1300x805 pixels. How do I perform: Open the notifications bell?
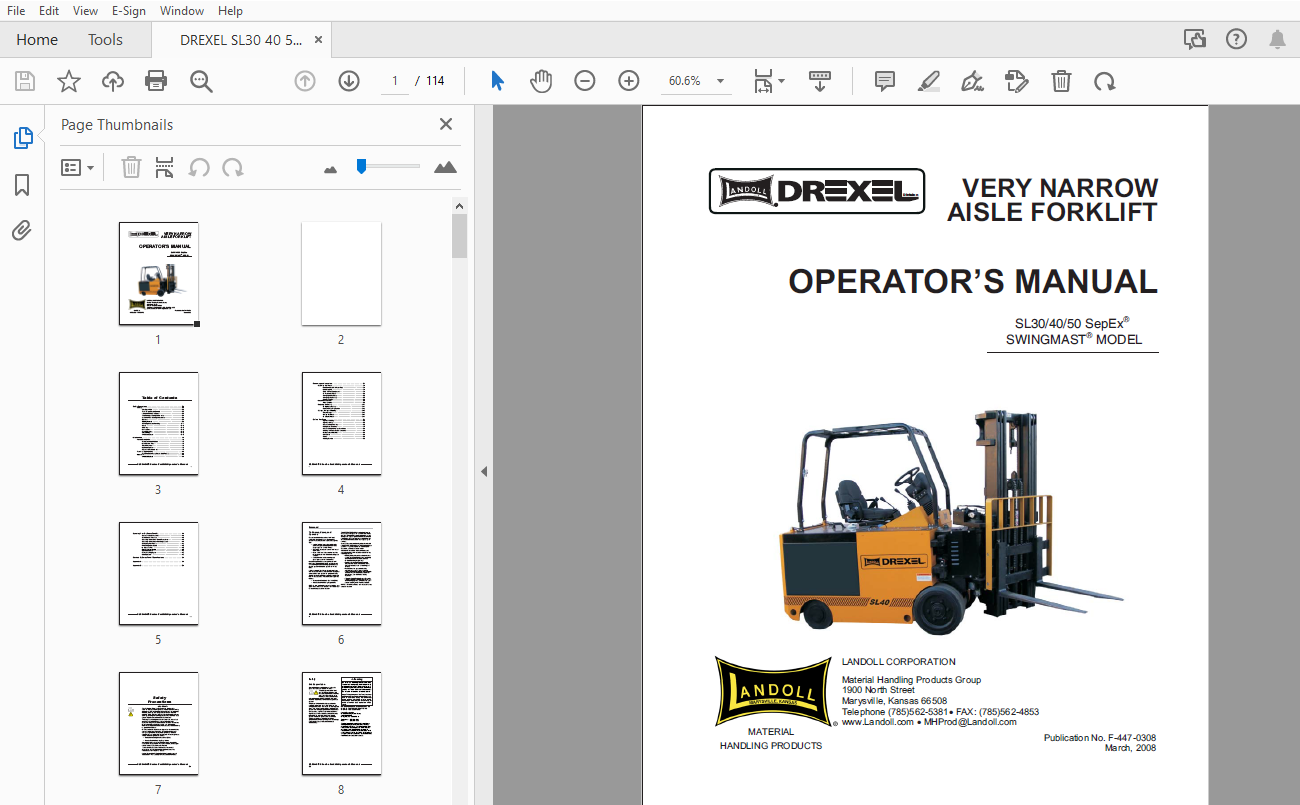(1277, 39)
